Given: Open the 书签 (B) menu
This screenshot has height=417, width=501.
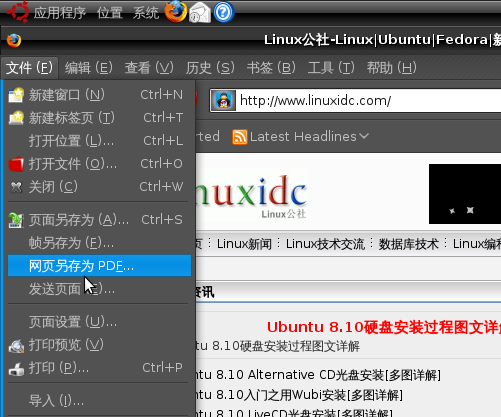Looking at the screenshot, I should (271, 68).
